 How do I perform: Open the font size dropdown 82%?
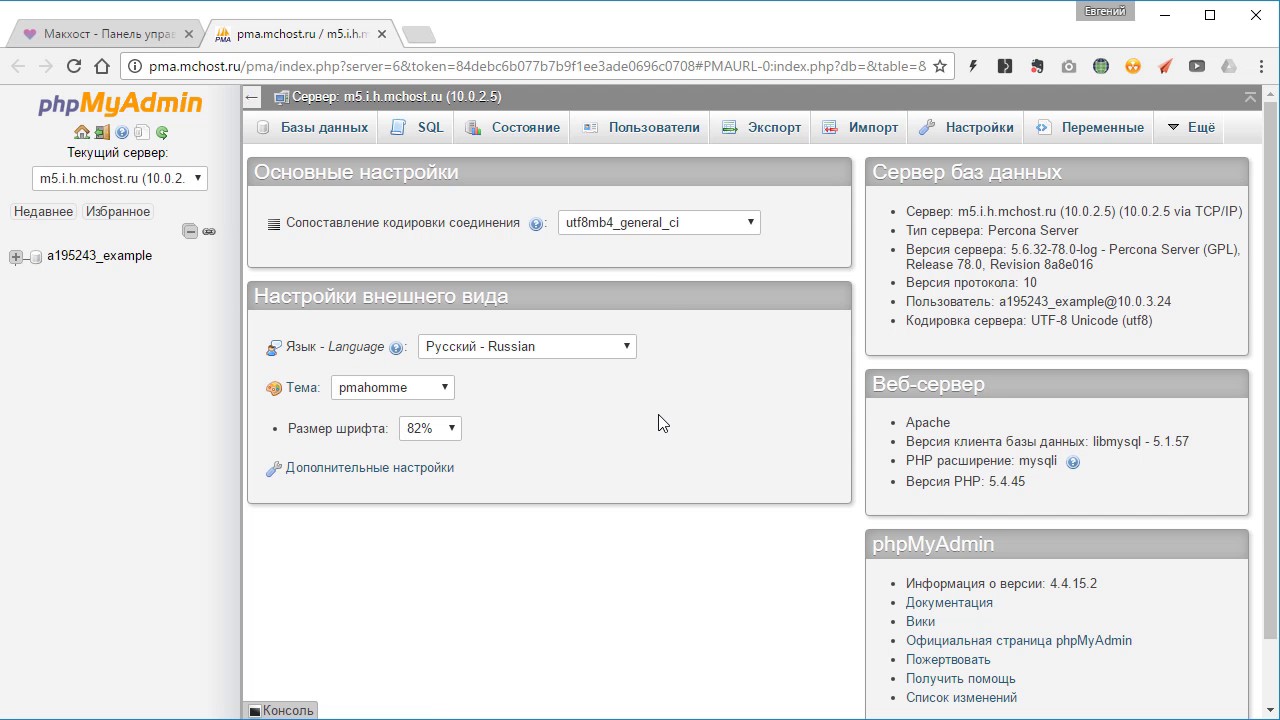430,428
